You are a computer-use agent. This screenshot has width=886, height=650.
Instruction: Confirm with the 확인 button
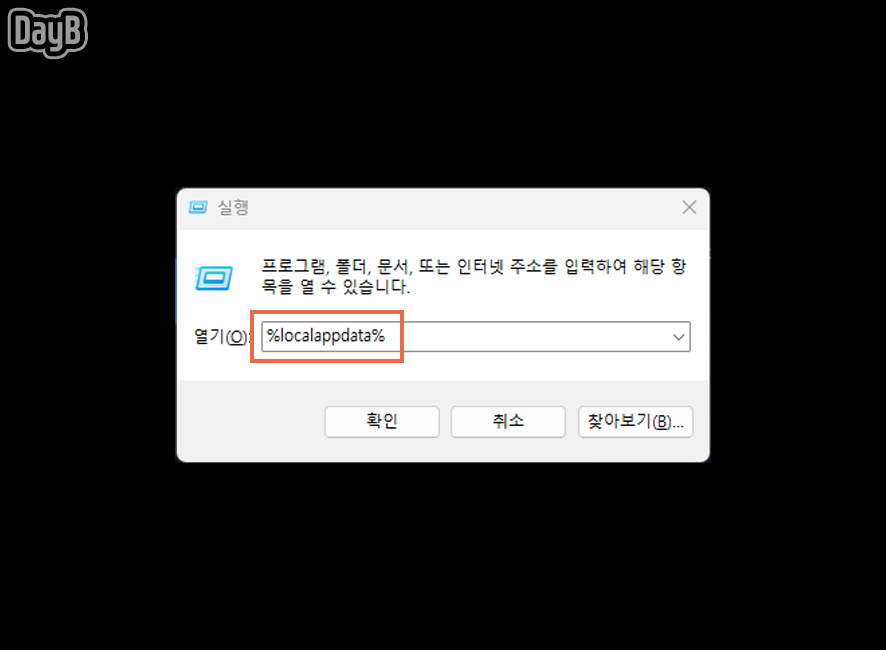click(x=382, y=421)
